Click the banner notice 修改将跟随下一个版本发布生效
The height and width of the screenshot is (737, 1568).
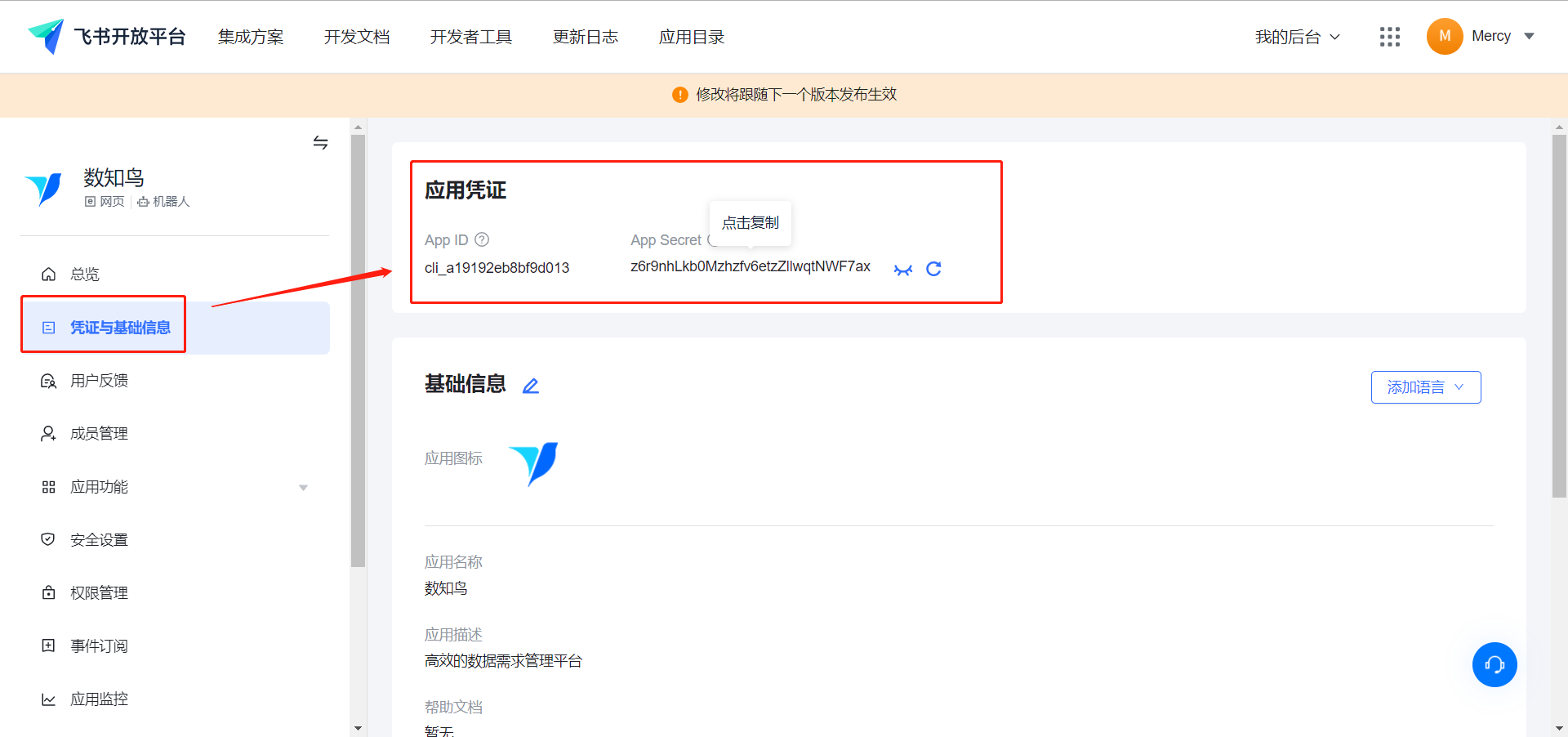tap(796, 95)
